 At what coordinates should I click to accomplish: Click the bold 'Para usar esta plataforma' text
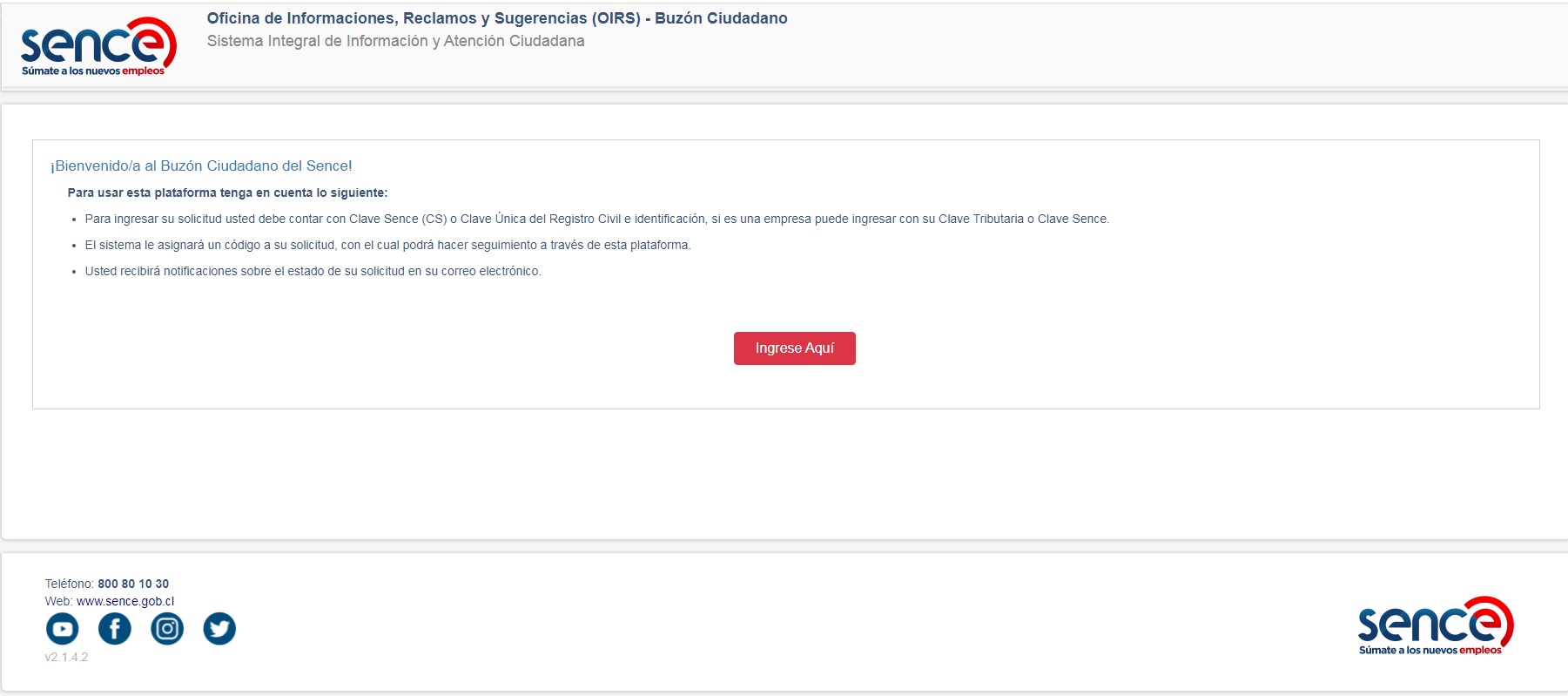tap(227, 193)
